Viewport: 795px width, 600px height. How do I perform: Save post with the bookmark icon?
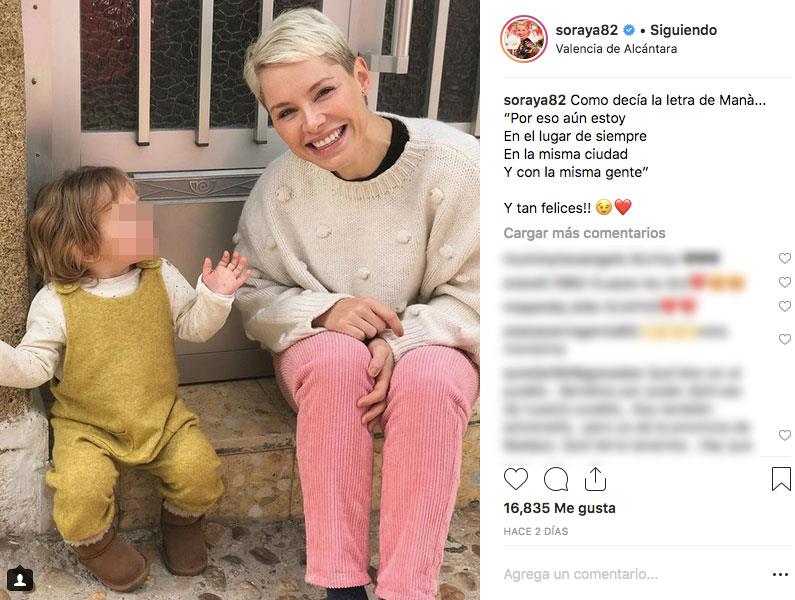pos(781,479)
